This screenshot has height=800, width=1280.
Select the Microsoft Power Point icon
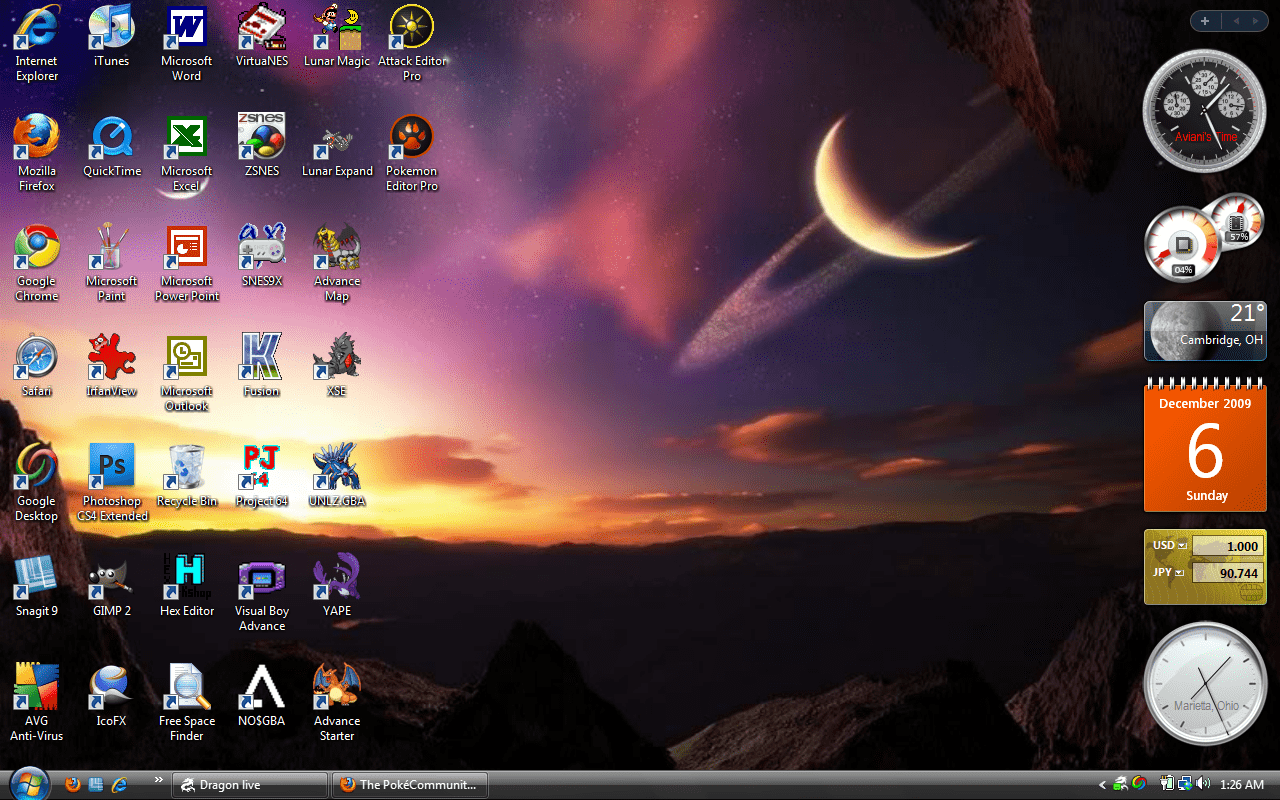click(187, 263)
